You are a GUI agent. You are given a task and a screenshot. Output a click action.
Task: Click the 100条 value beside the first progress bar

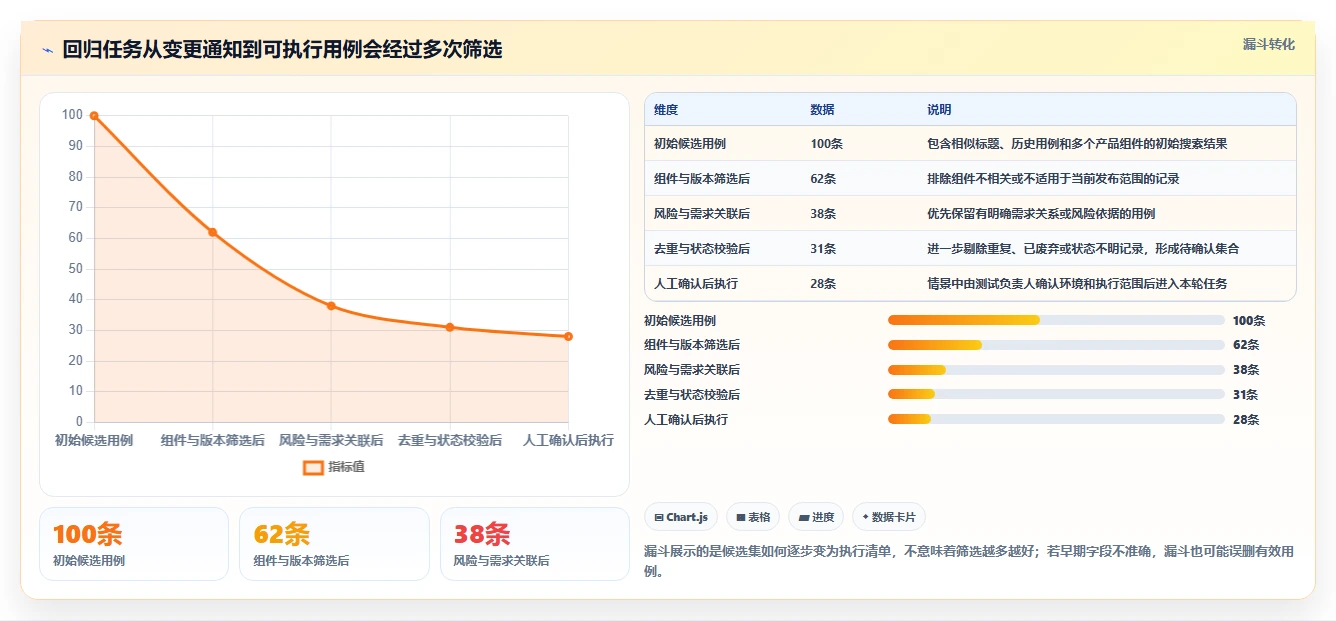[x=1249, y=321]
